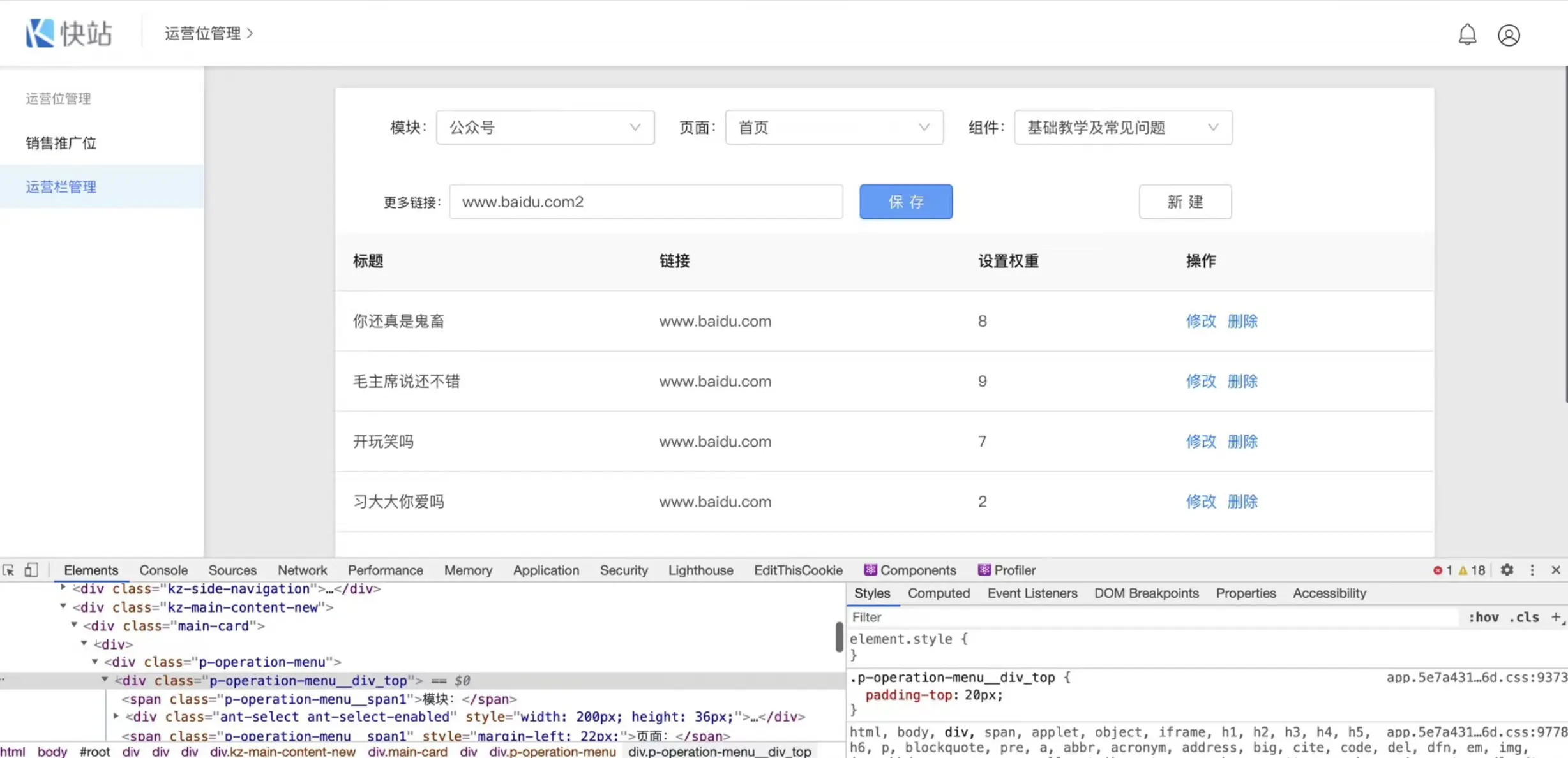Collapse the p-operation-menu__div_top node
Viewport: 1568px width, 758px height.
pyautogui.click(x=105, y=680)
